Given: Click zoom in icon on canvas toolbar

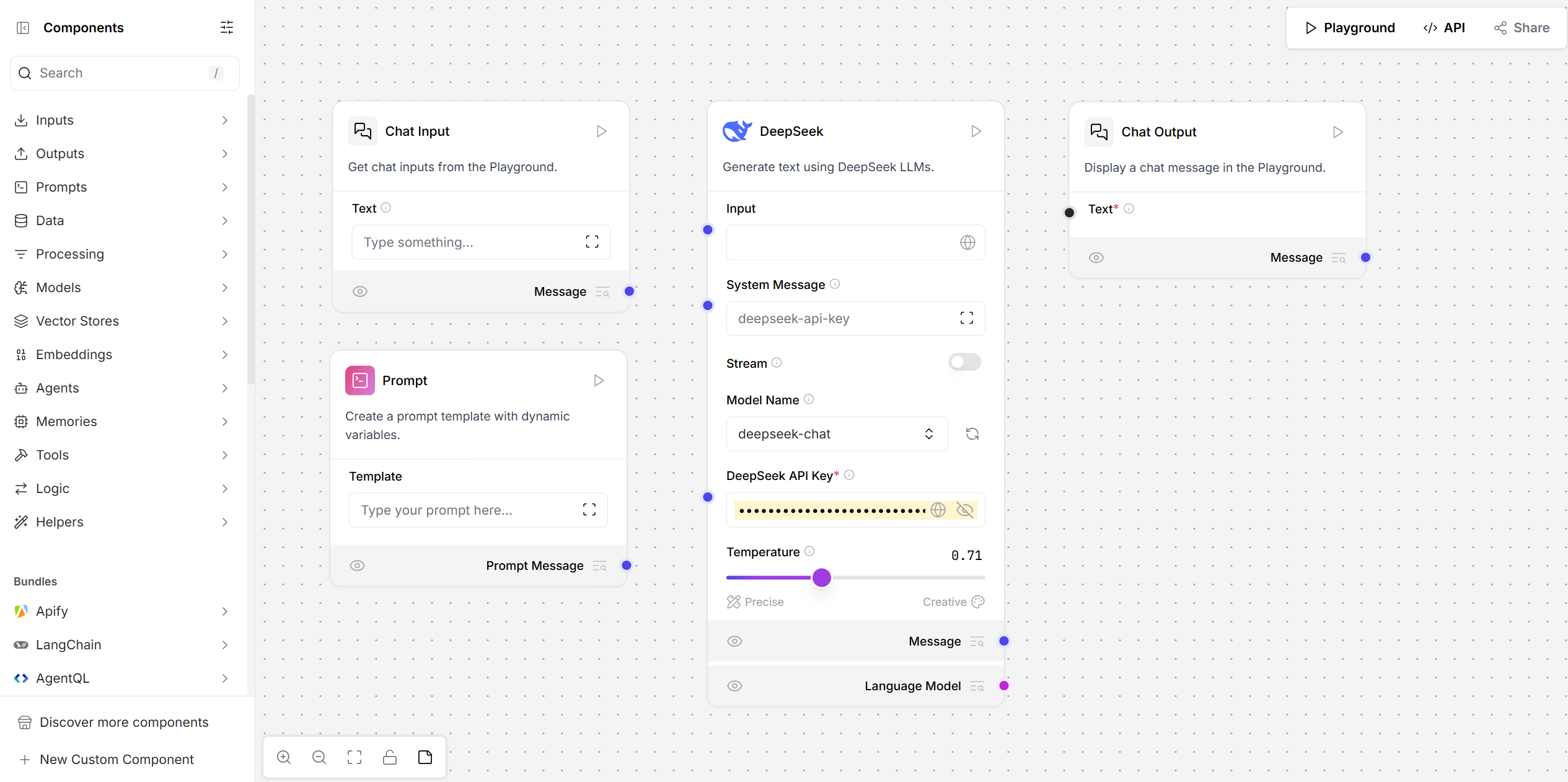Looking at the screenshot, I should (284, 757).
